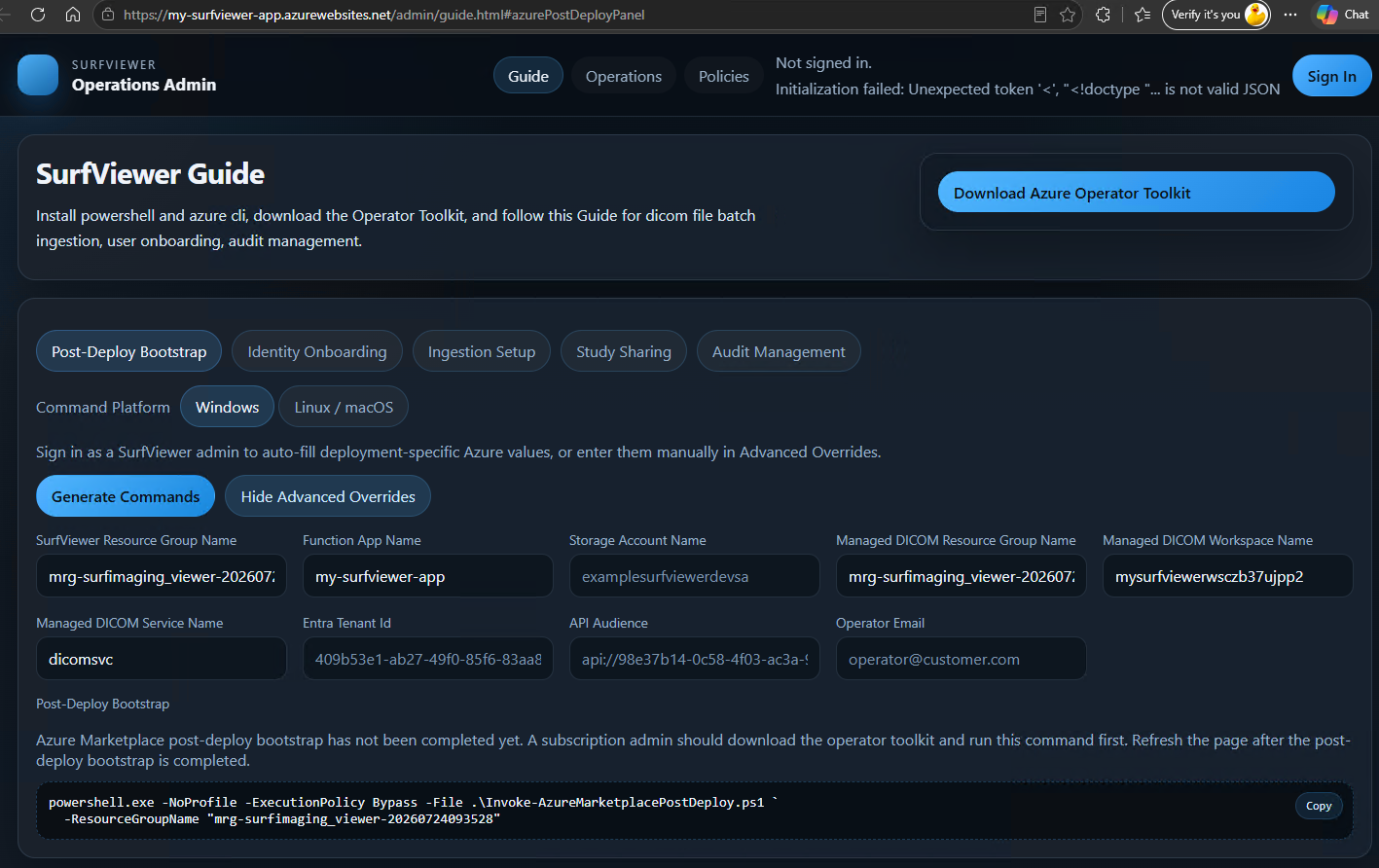The height and width of the screenshot is (868, 1379).
Task: Click Generate Commands button
Action: click(126, 496)
